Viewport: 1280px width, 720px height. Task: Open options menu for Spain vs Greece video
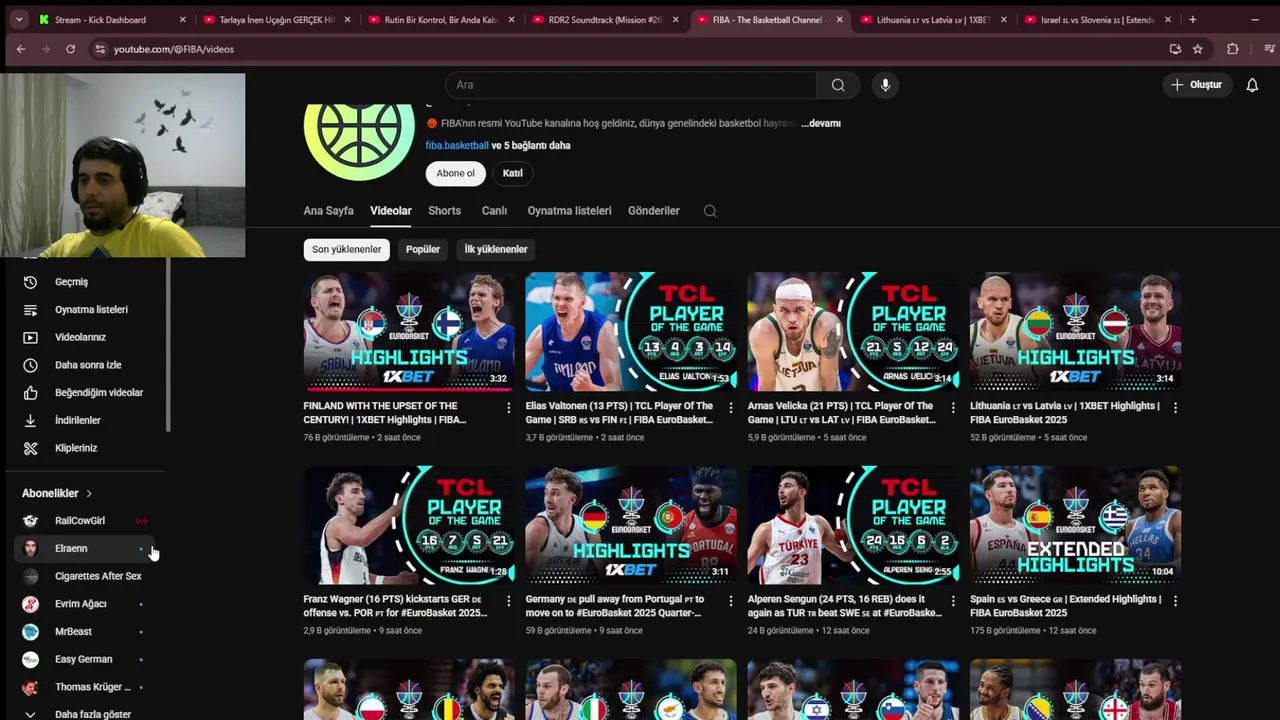coord(1175,601)
